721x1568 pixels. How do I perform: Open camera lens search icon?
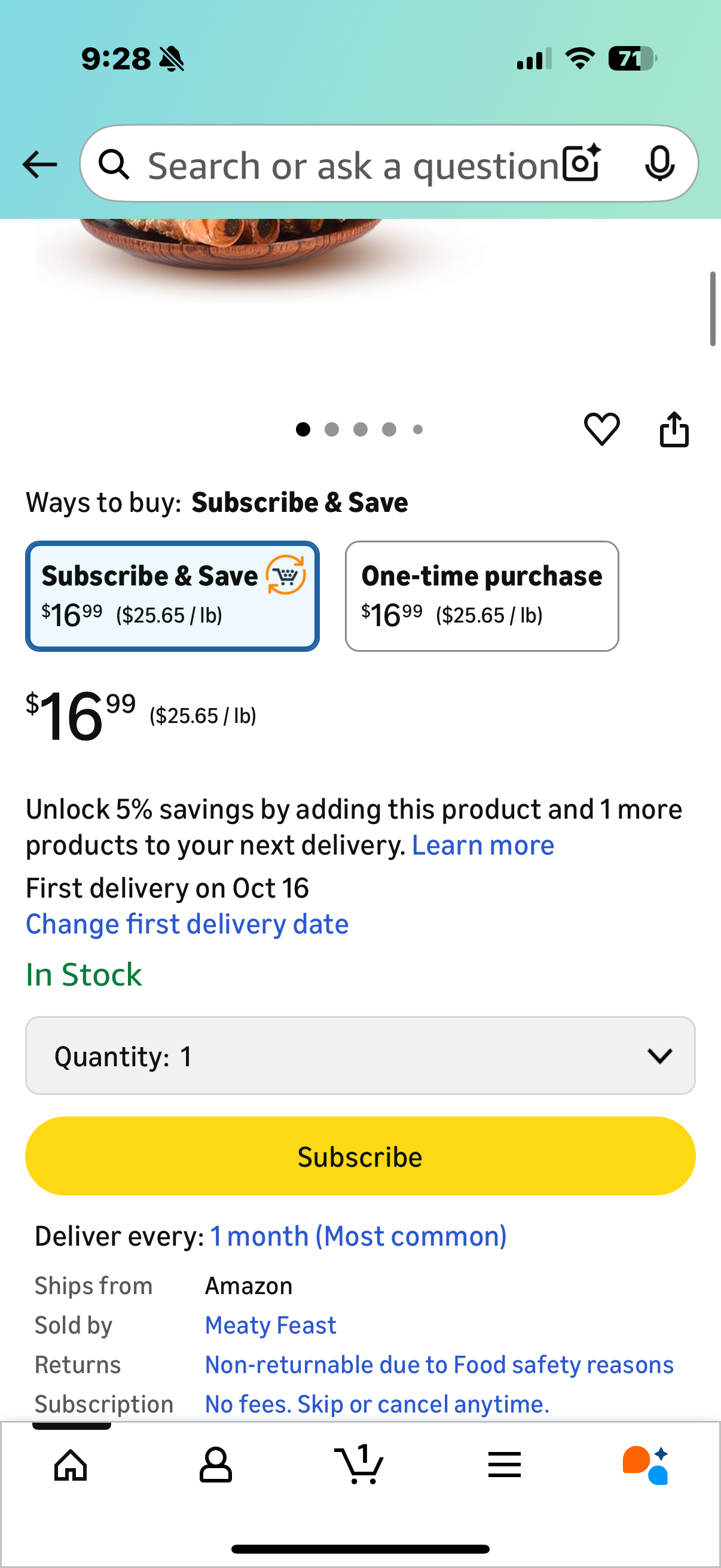582,164
